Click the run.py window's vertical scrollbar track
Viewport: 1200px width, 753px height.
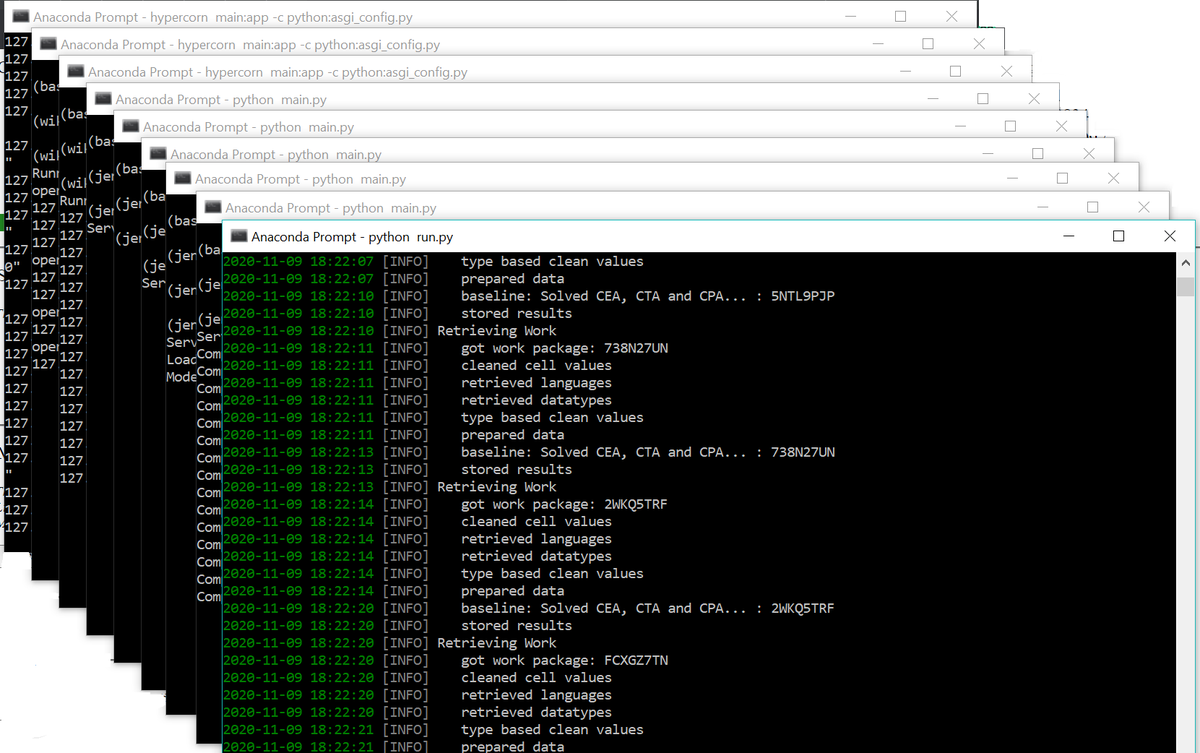tap(1186, 510)
